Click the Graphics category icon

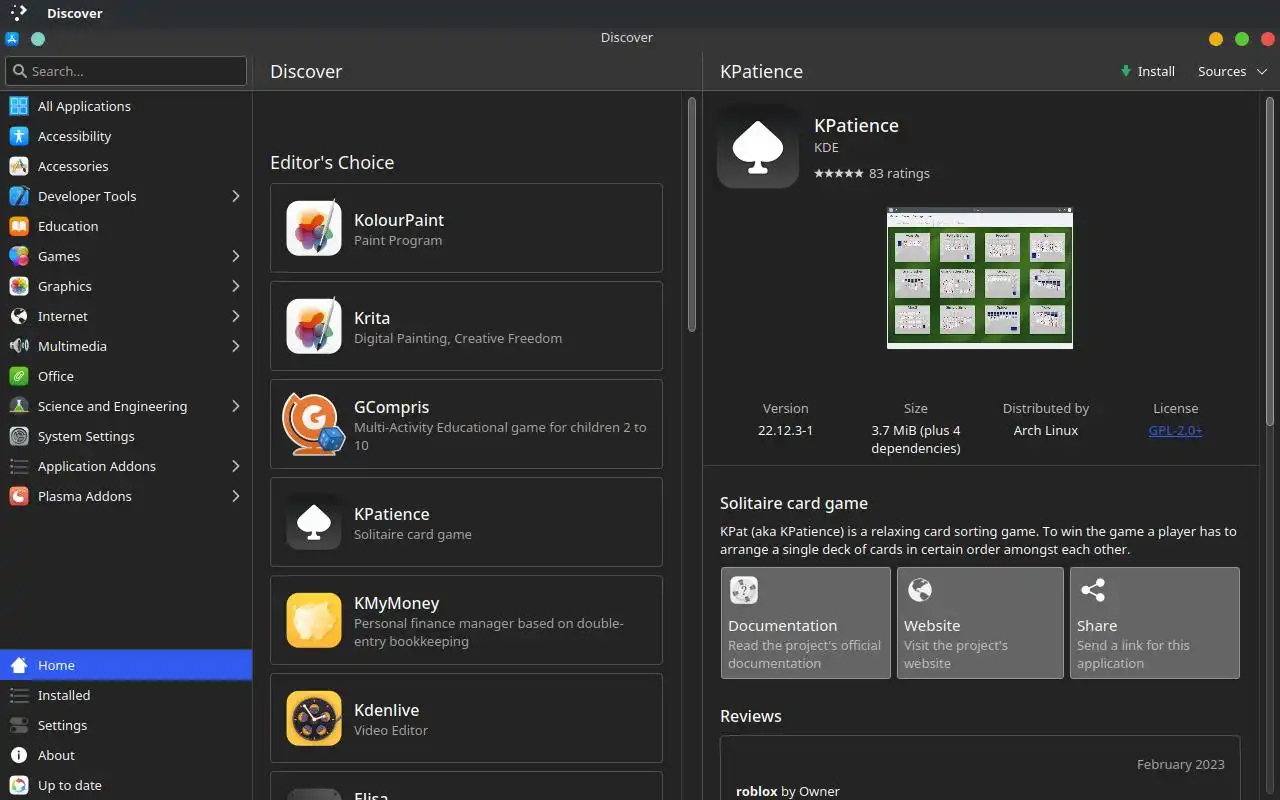tap(19, 286)
